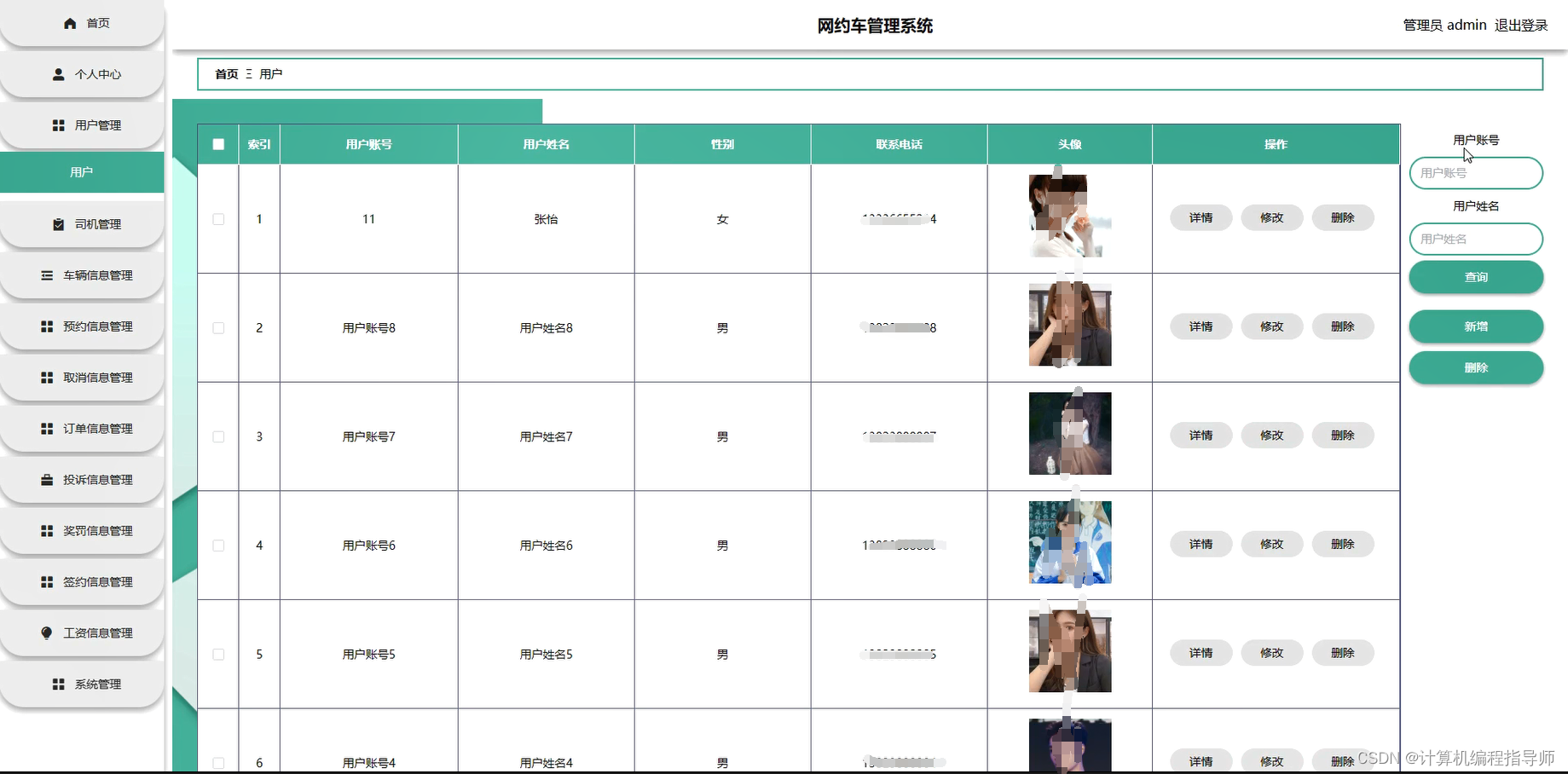This screenshot has width=1568, height=774.
Task: Click 删除 for 用户账号7
Action: 1342,436
